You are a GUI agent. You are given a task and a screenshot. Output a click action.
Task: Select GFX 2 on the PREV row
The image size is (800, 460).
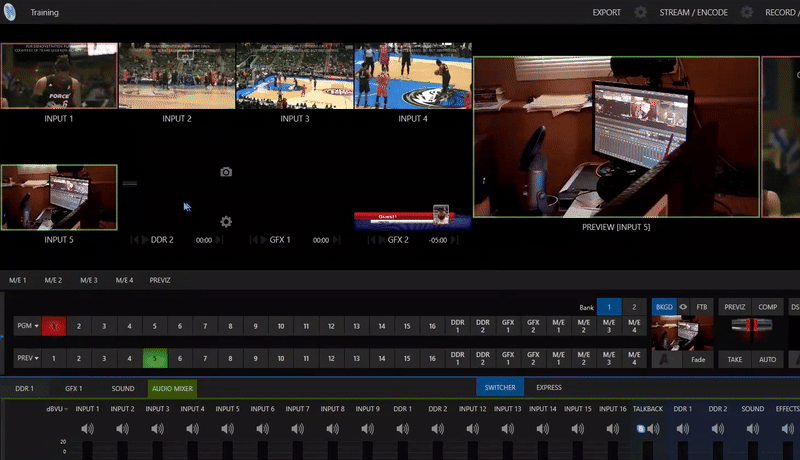pyautogui.click(x=533, y=358)
